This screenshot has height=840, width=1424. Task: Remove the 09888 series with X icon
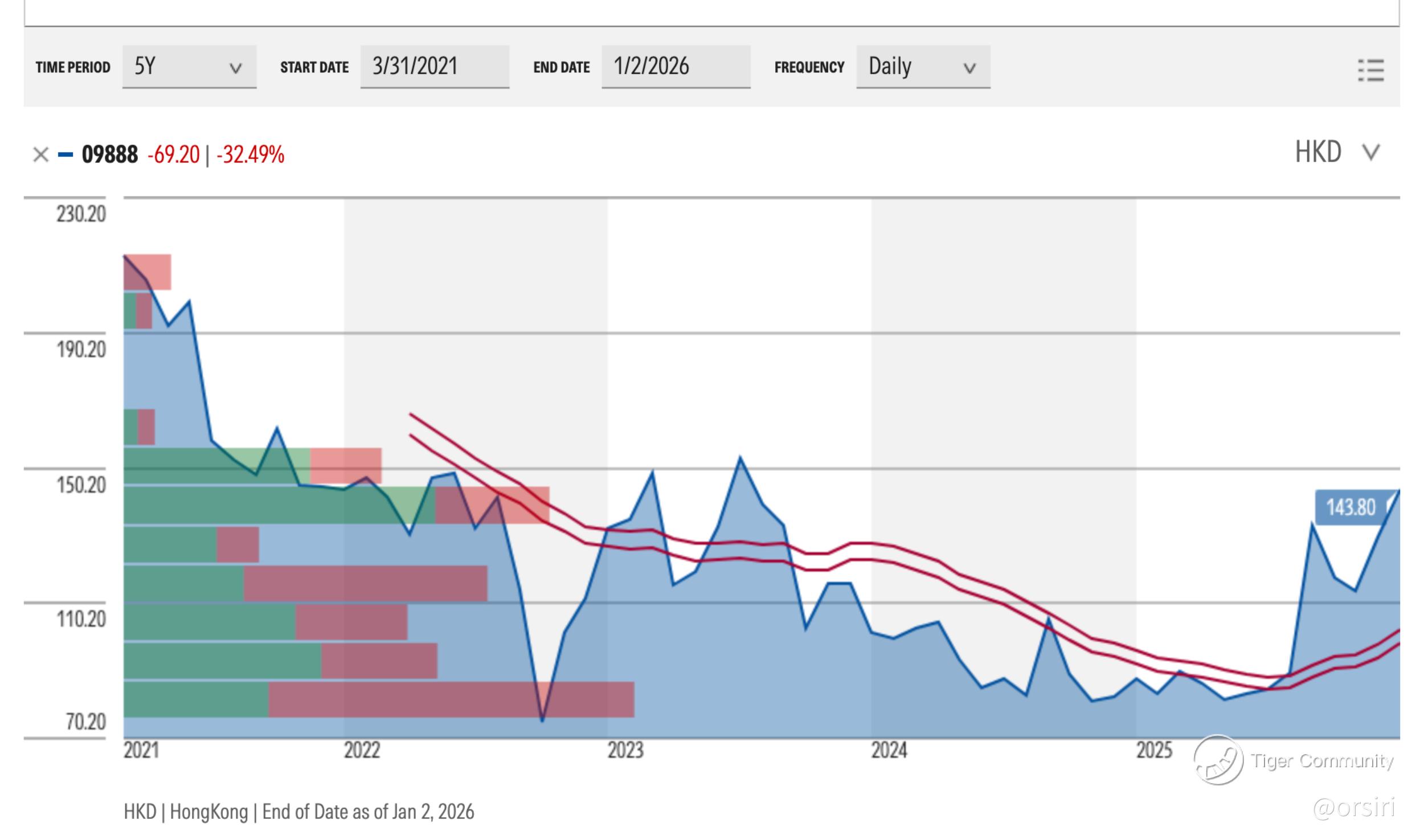(x=40, y=155)
